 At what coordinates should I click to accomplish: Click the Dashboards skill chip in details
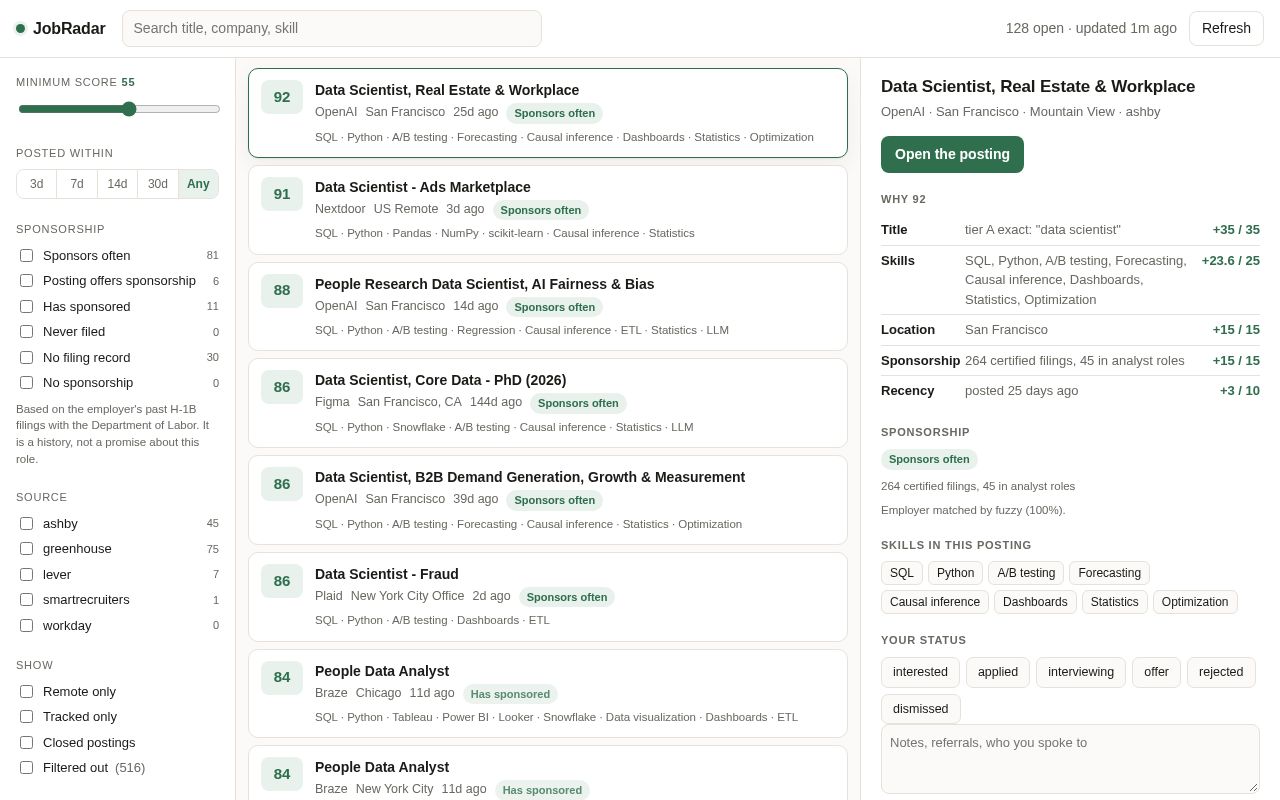tap(1035, 602)
